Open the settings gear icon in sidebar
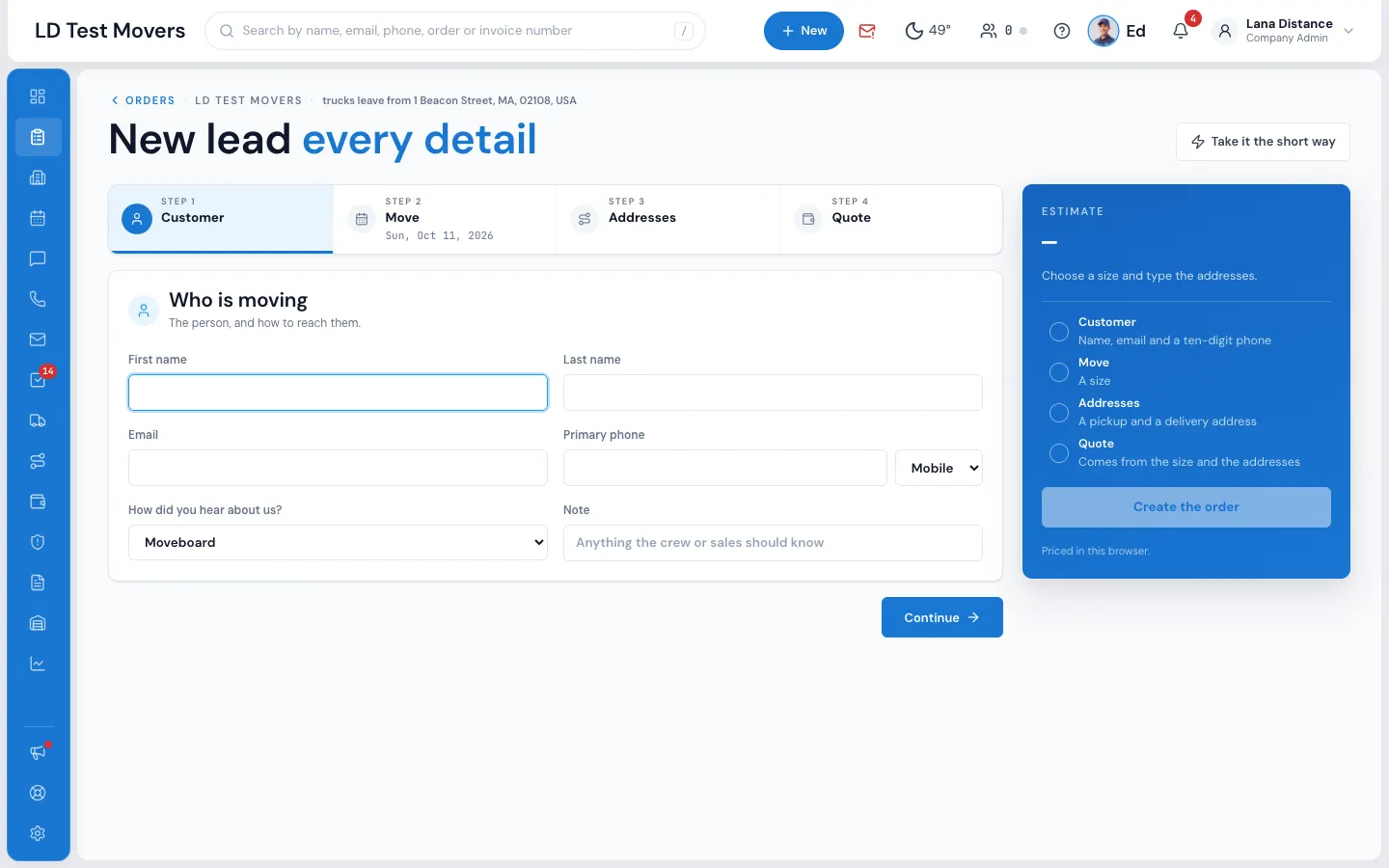This screenshot has height=868, width=1389. (x=38, y=833)
